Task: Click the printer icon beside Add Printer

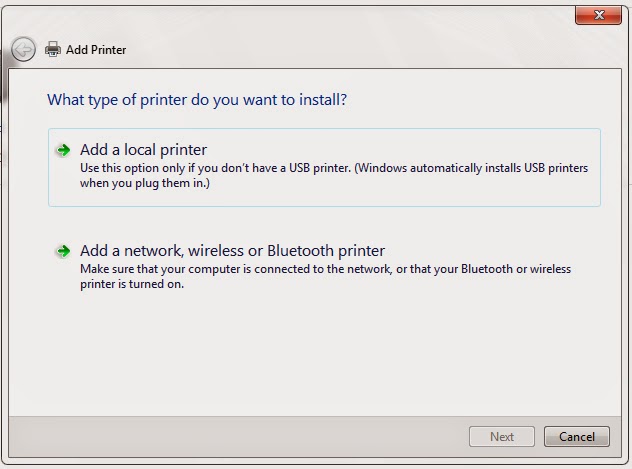Action: (x=53, y=50)
